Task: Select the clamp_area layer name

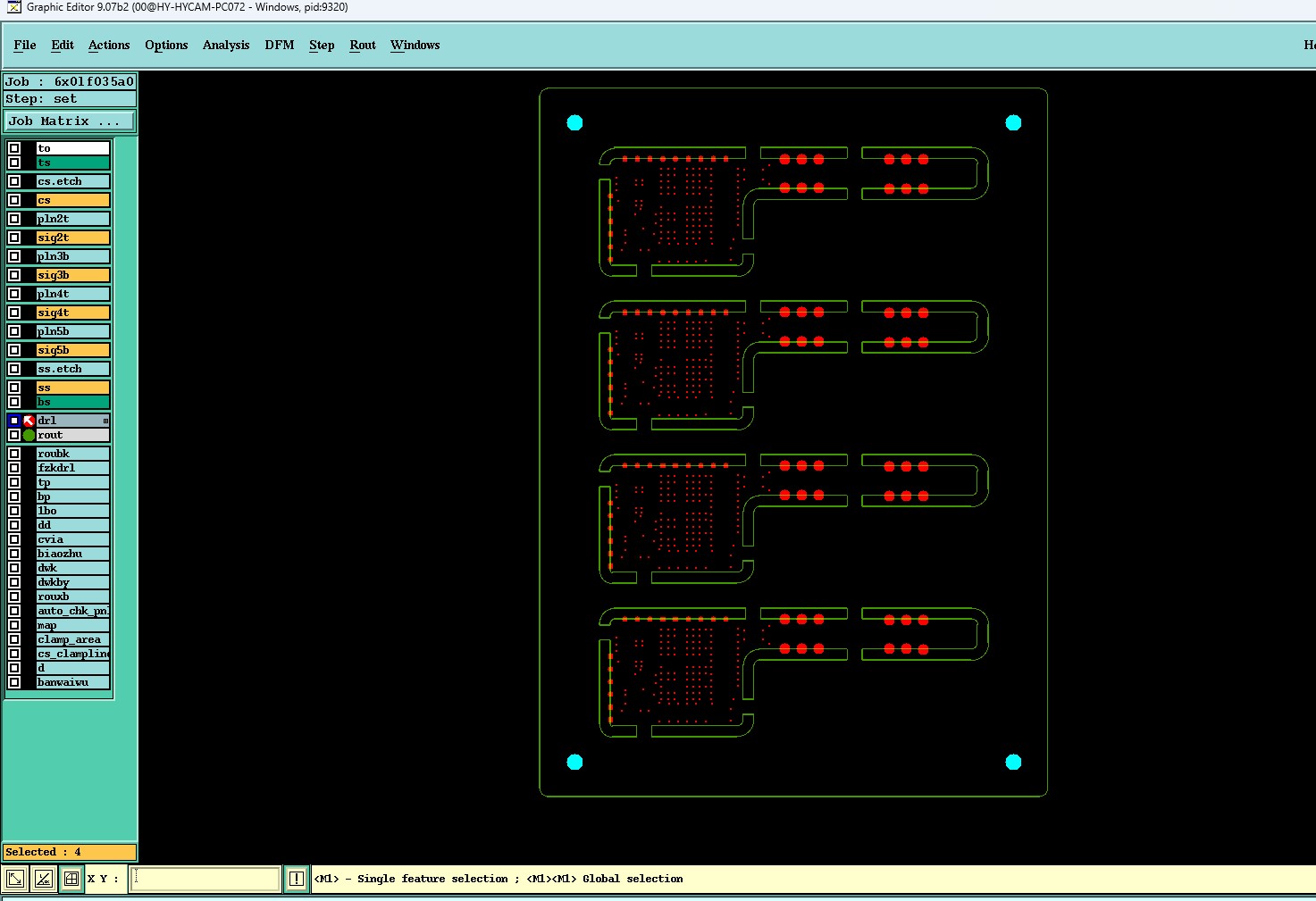Action: pyautogui.click(x=73, y=639)
